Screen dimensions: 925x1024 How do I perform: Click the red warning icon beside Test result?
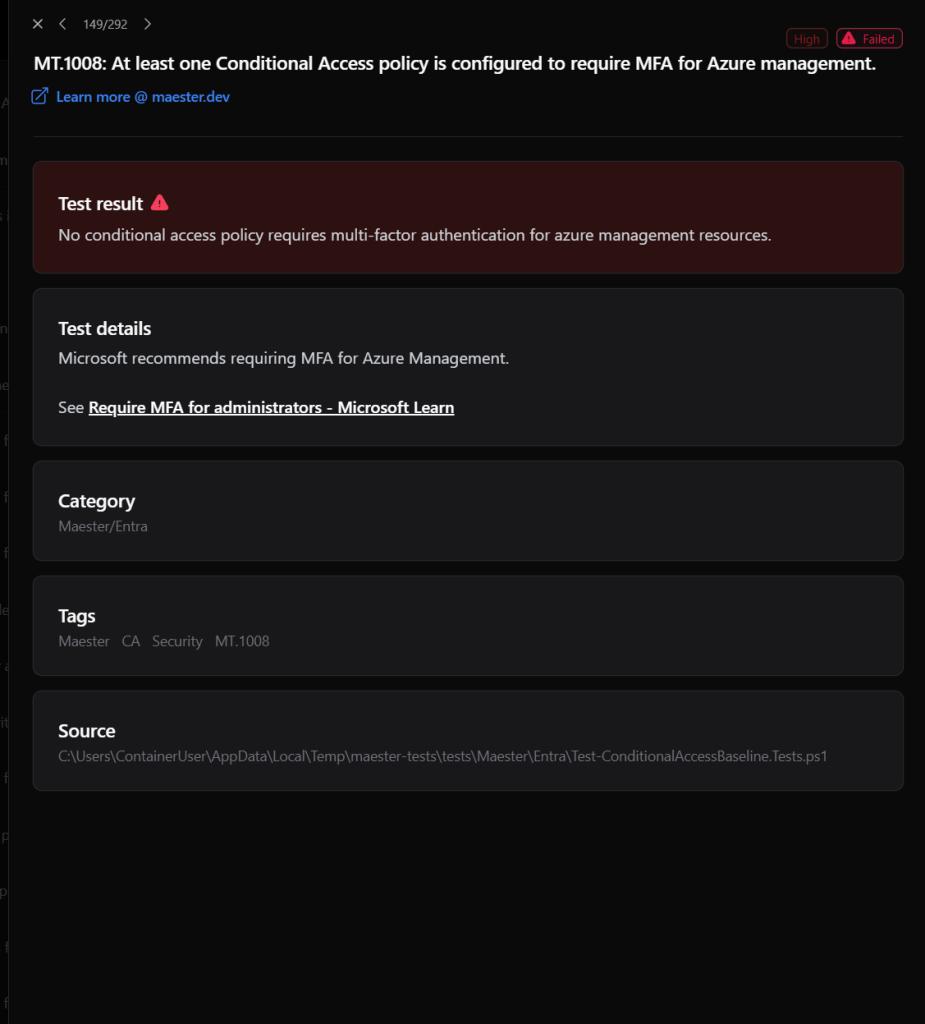tap(159, 203)
